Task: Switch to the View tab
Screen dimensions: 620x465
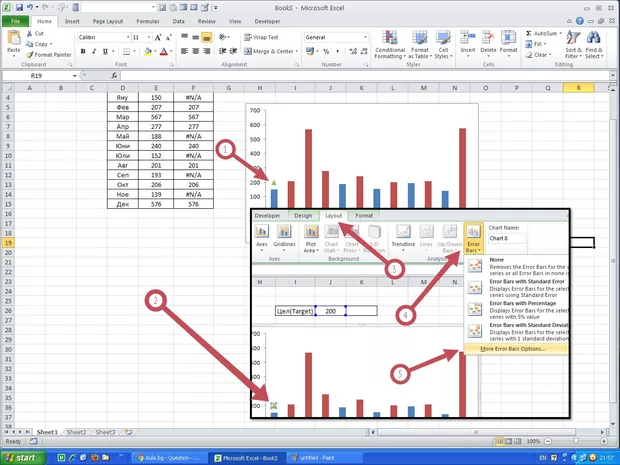Action: pos(235,21)
